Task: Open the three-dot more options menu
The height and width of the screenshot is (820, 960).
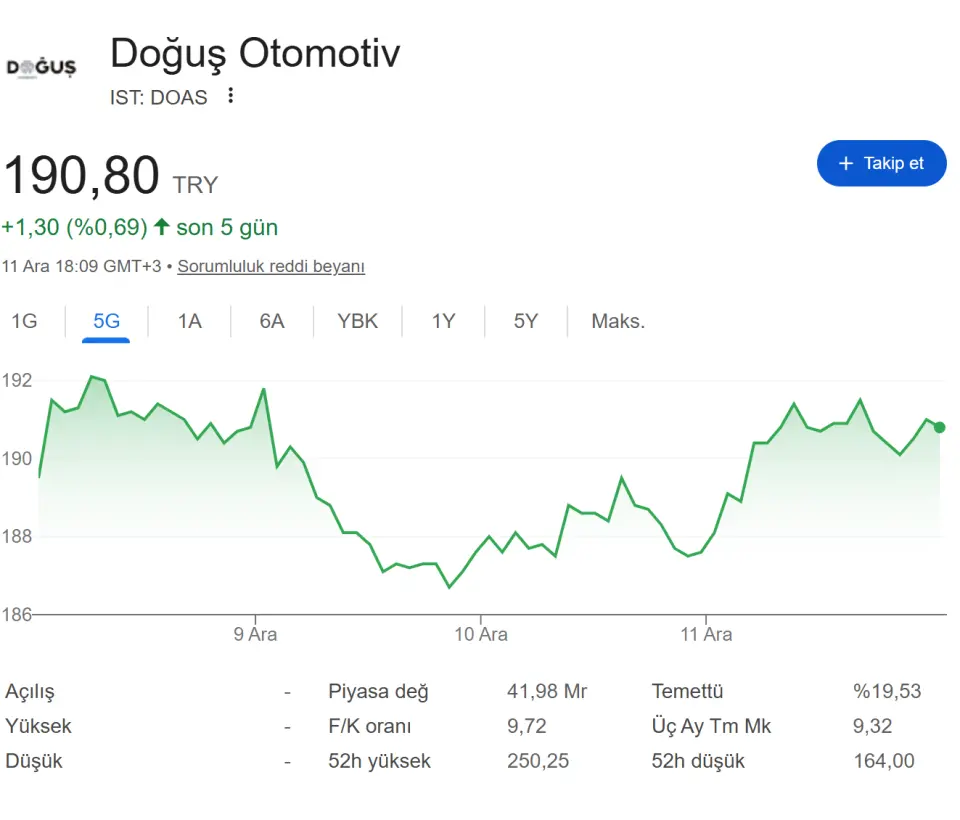Action: click(231, 96)
